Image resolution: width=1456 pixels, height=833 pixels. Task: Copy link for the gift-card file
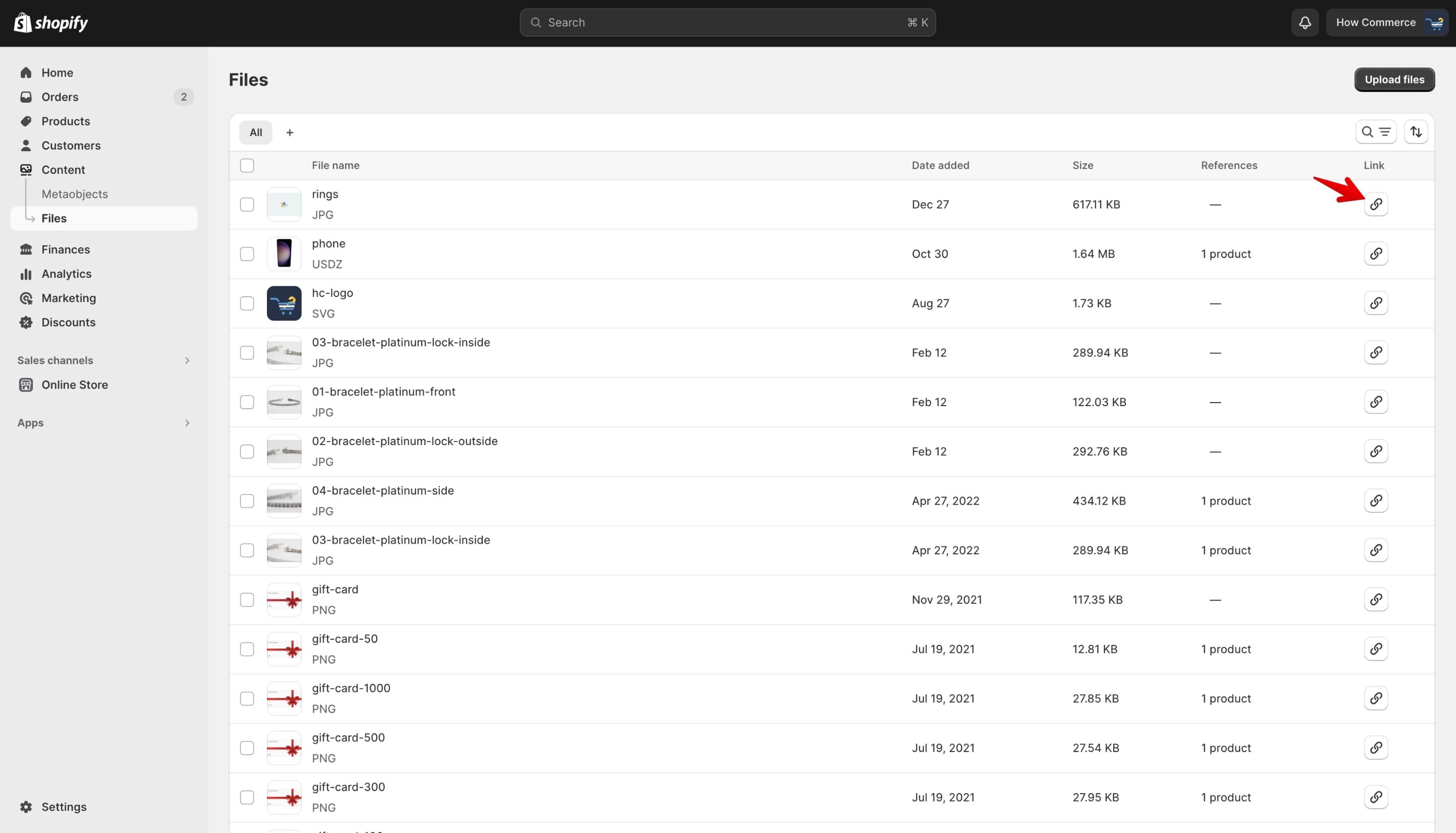pyautogui.click(x=1376, y=599)
